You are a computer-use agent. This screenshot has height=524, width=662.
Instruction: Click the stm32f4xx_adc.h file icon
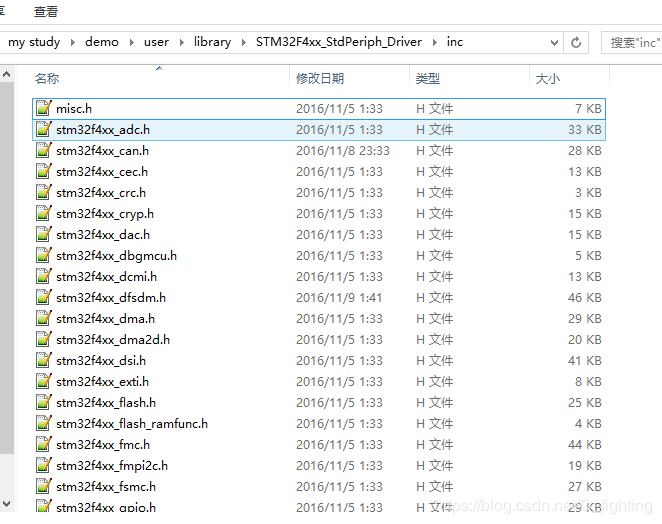[43, 130]
